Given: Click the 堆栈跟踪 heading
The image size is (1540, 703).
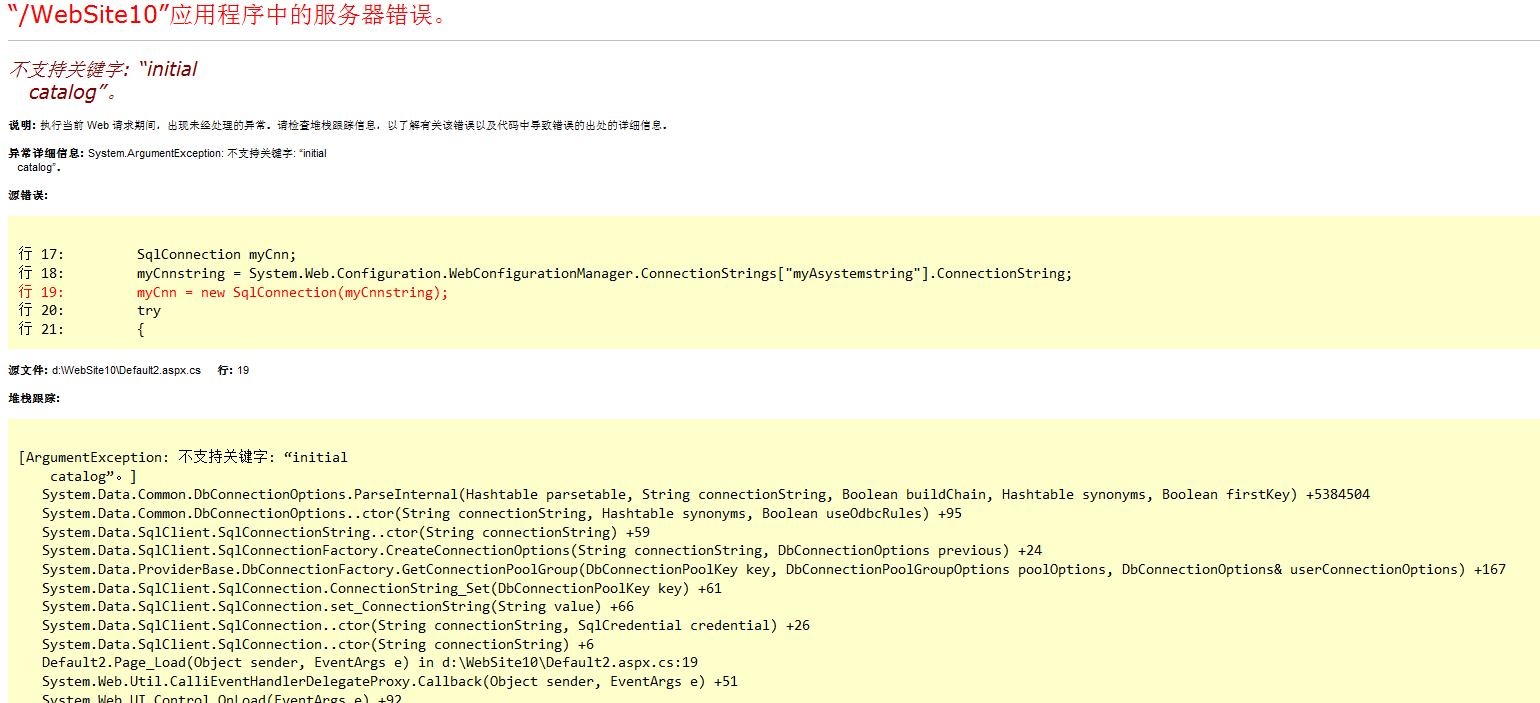Looking at the screenshot, I should click(28, 397).
